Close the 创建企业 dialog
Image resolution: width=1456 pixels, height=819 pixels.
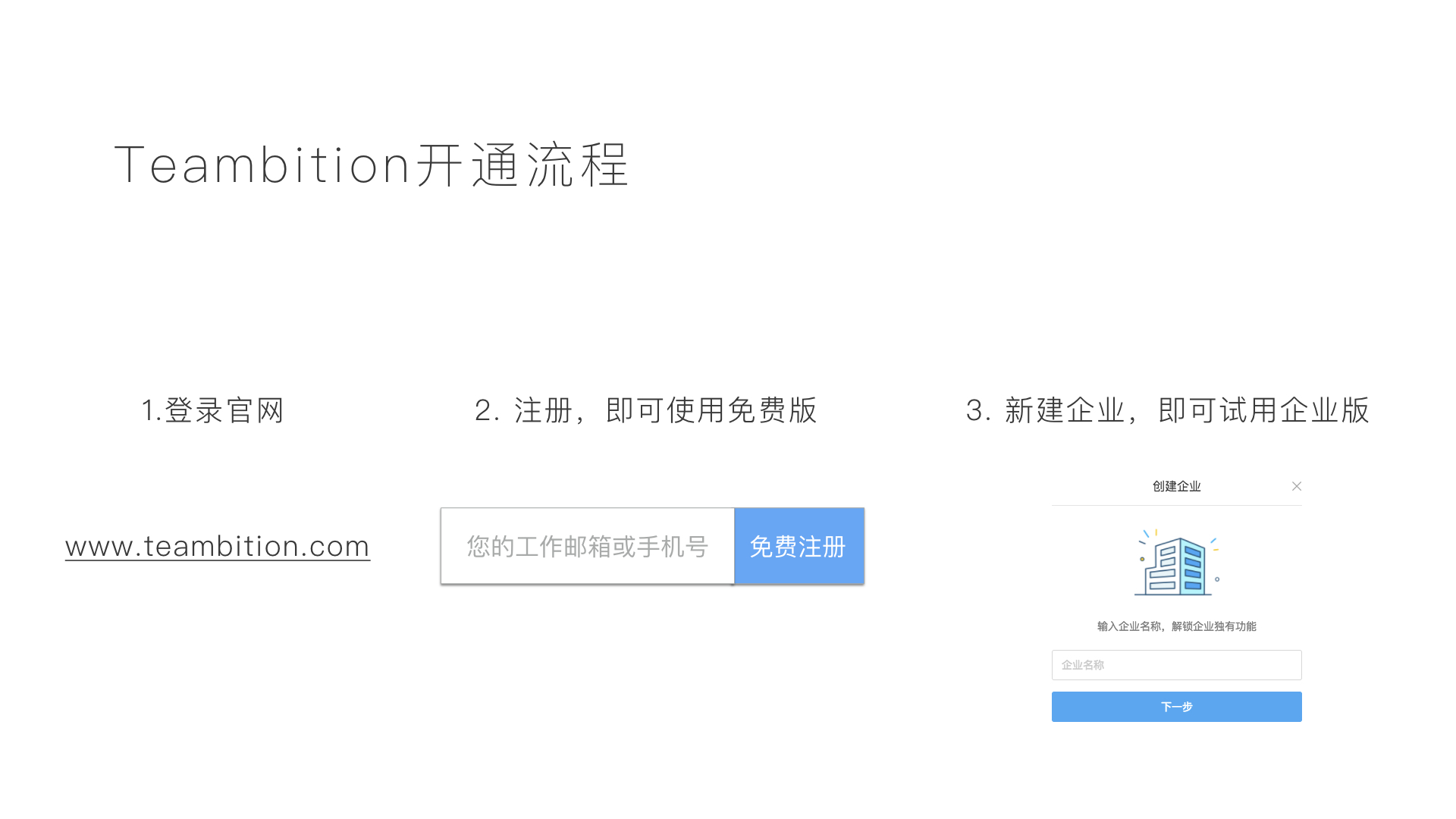tap(1297, 486)
